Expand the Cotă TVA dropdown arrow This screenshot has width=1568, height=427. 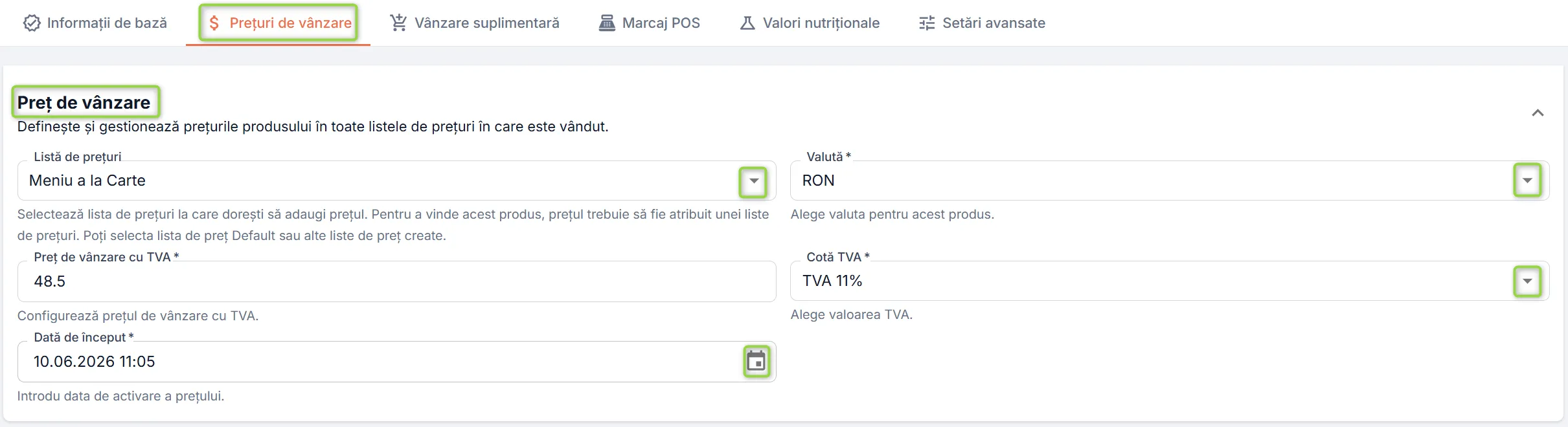pyautogui.click(x=1527, y=281)
